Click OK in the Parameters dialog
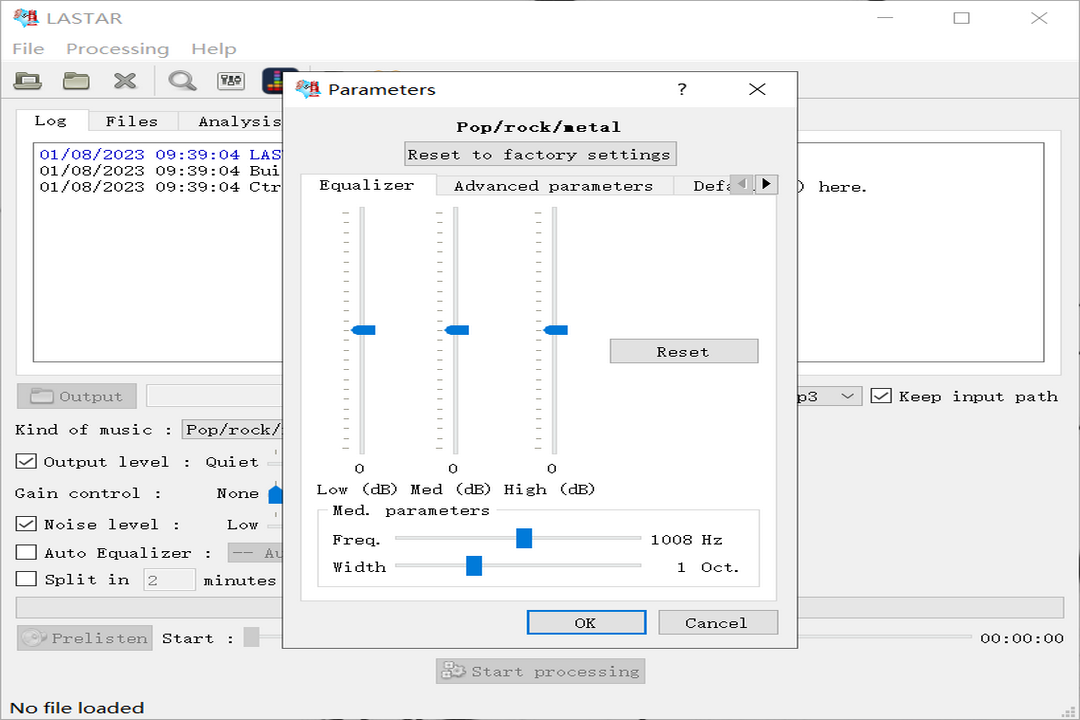The width and height of the screenshot is (1080, 720). 586,623
